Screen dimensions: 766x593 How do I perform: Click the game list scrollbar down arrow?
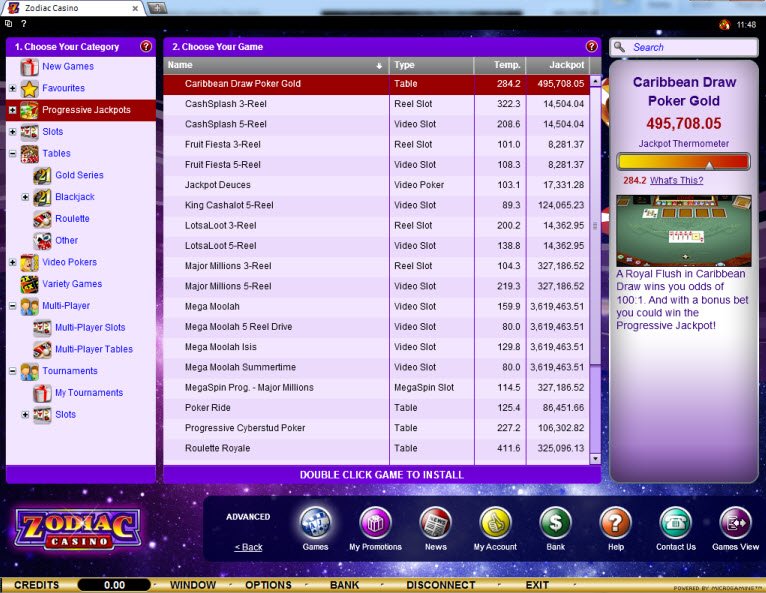click(595, 459)
